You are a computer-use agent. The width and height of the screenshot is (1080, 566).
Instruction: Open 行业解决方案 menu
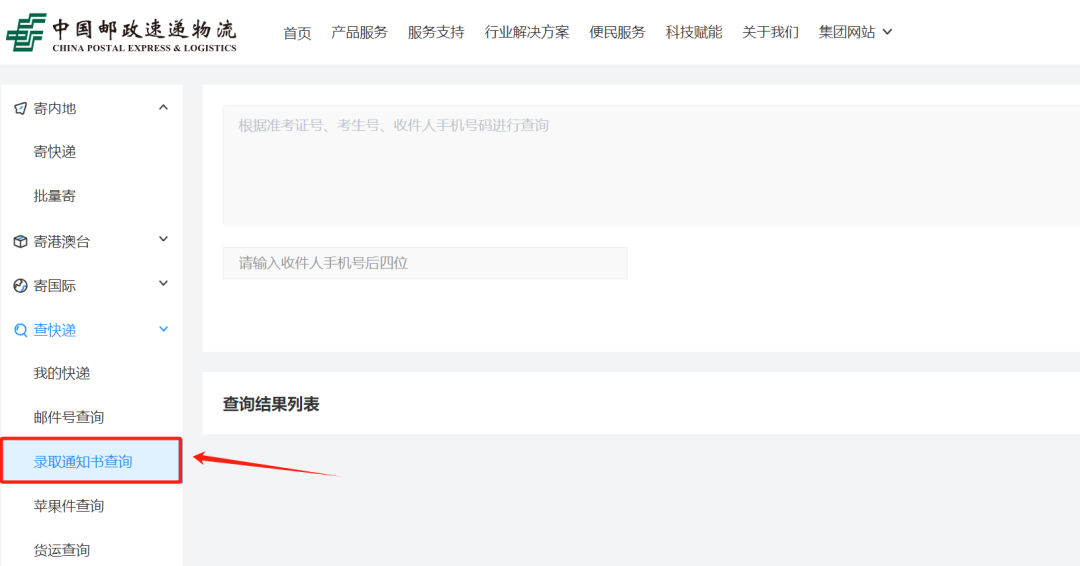pos(527,32)
